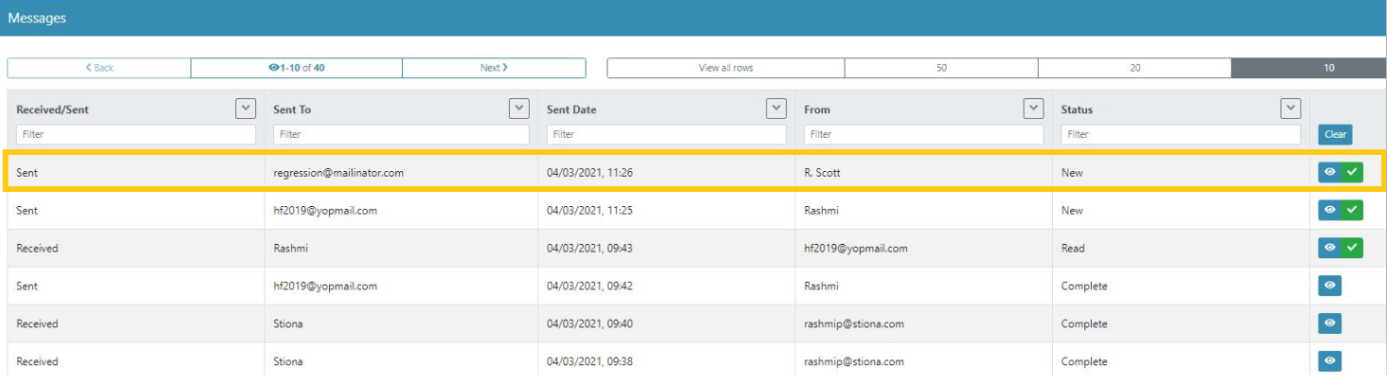View the 09:43 message from hf2019@yopmail.com
The width and height of the screenshot is (1387, 375).
point(1329,248)
